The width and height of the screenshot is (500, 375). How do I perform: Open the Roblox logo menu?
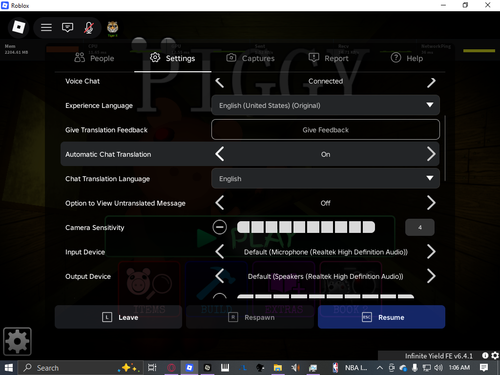[x=18, y=27]
